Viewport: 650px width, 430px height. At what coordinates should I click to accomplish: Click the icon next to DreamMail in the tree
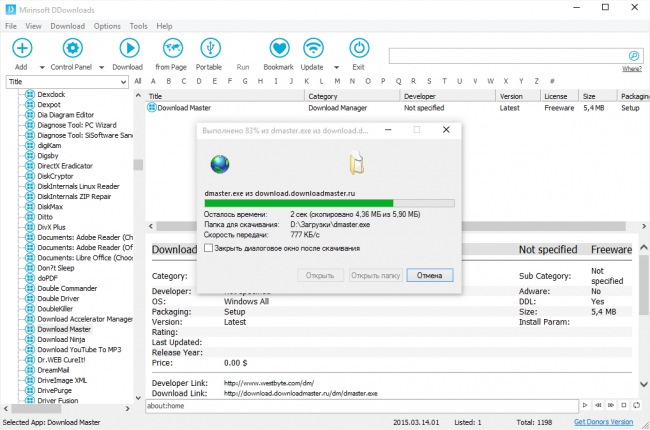(30, 370)
